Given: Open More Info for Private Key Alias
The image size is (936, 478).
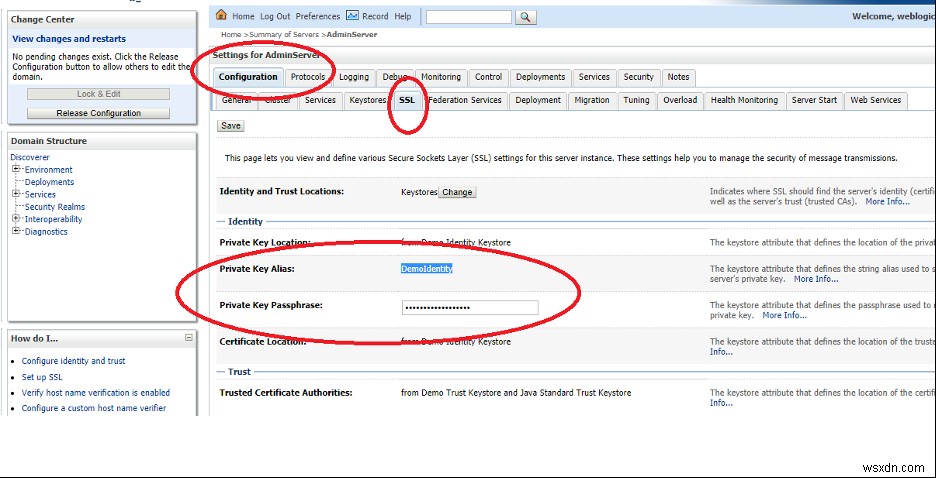Looking at the screenshot, I should (x=815, y=279).
